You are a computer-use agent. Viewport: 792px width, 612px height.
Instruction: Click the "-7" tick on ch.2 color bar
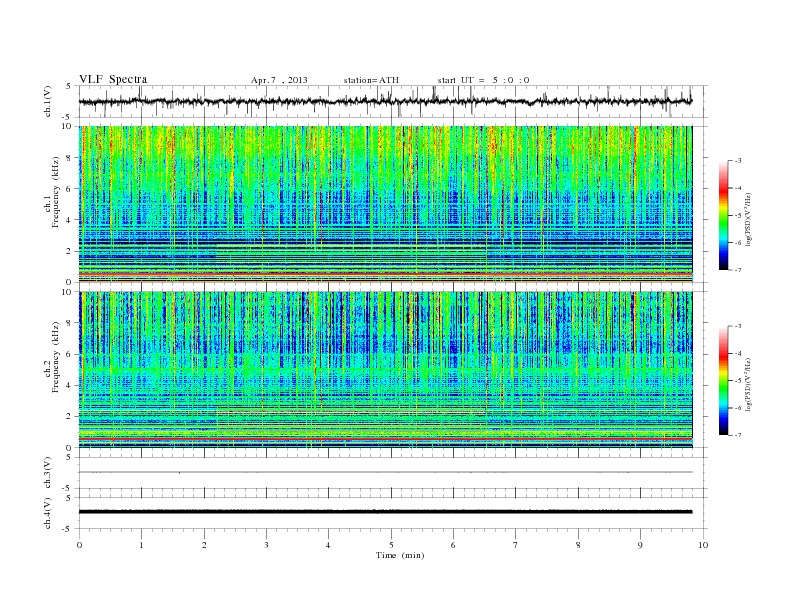click(738, 435)
